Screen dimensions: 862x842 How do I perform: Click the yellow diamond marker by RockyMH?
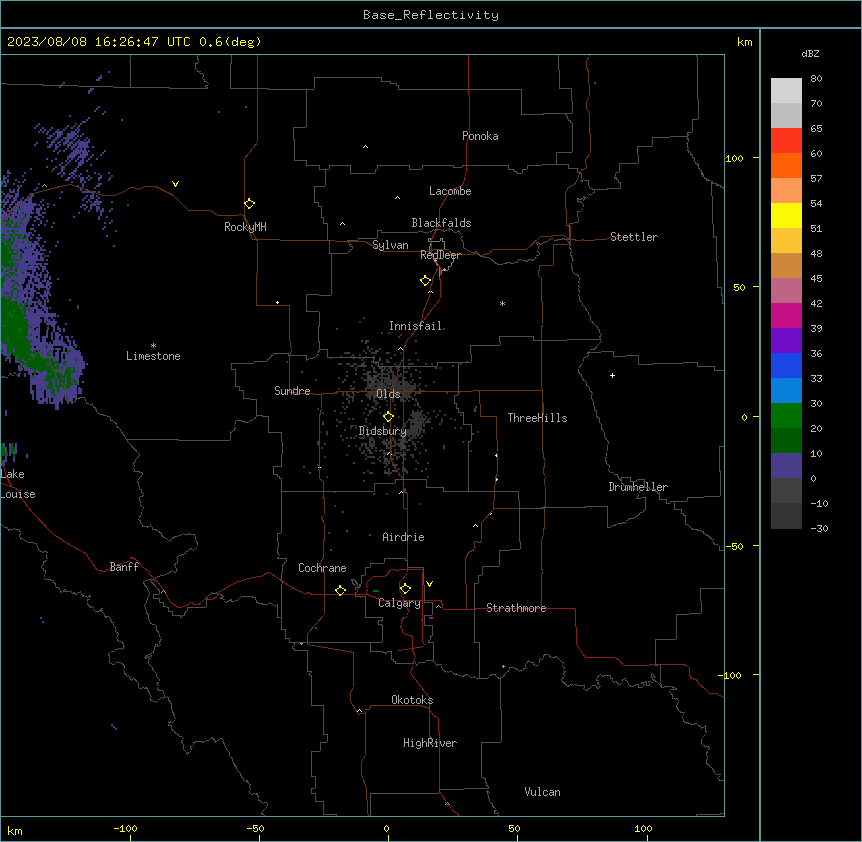coord(249,204)
